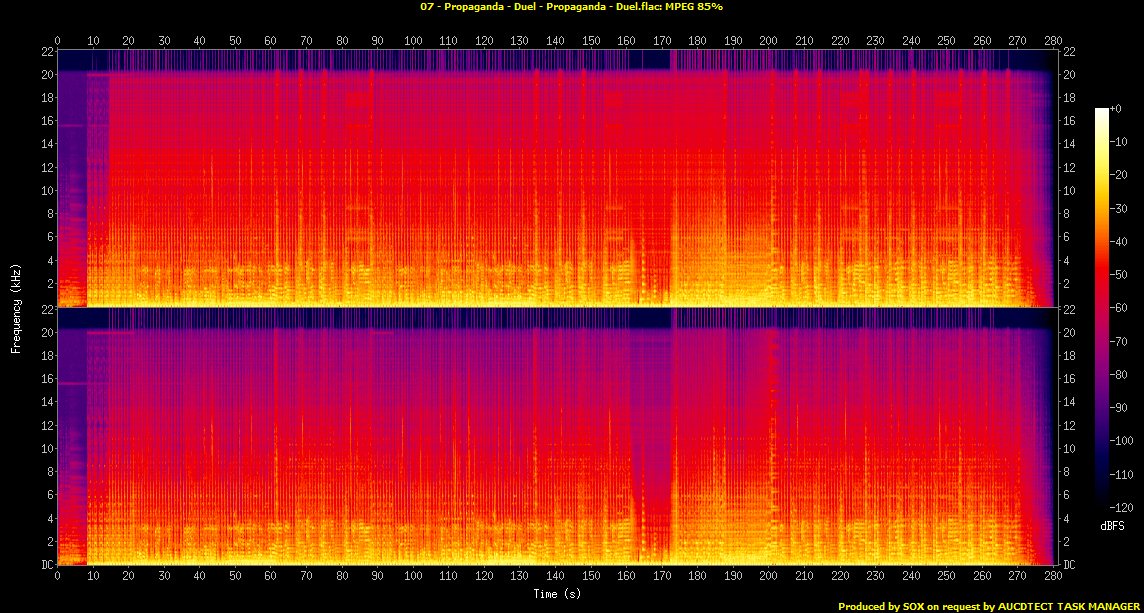Click the dBFS label under the color scale

click(1110, 524)
